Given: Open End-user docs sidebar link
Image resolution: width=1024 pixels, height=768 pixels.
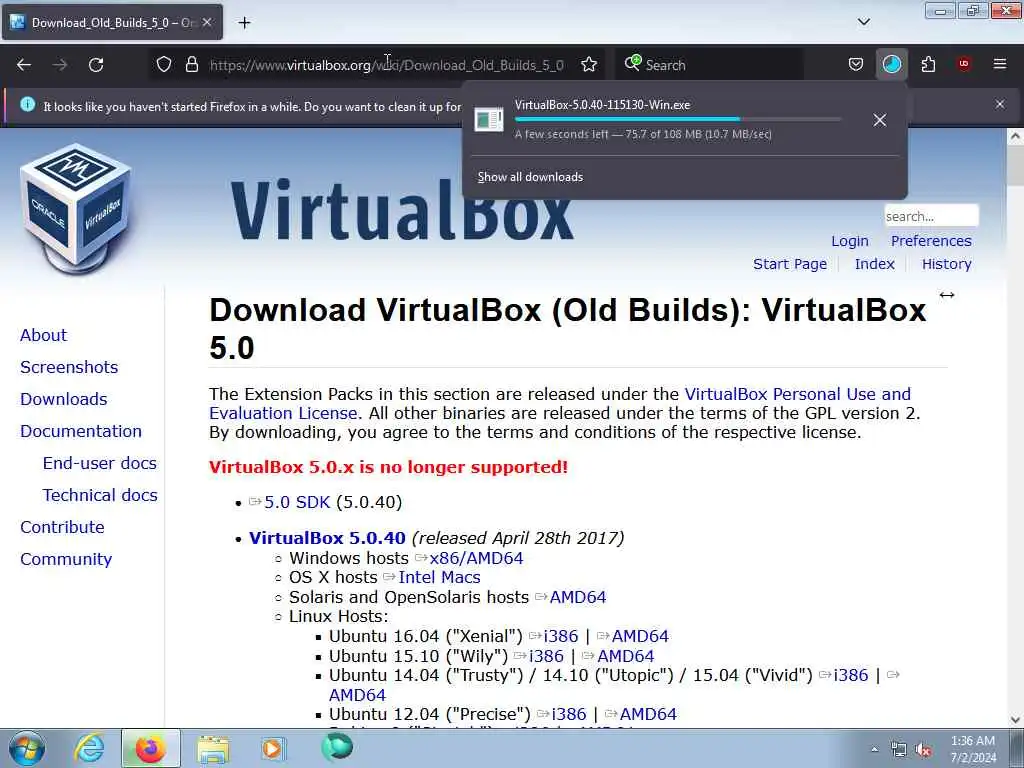Looking at the screenshot, I should tap(99, 463).
